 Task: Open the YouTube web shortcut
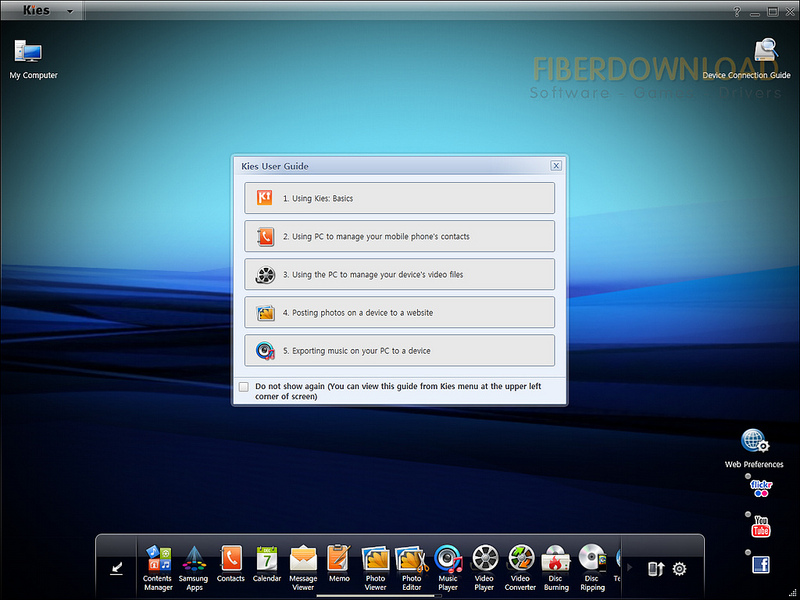[761, 527]
